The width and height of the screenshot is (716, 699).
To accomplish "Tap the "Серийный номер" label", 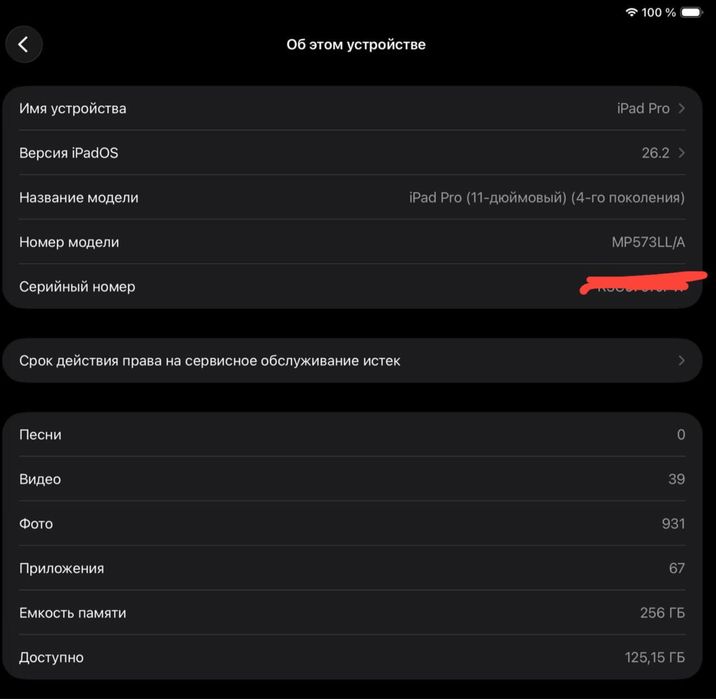I will [77, 286].
